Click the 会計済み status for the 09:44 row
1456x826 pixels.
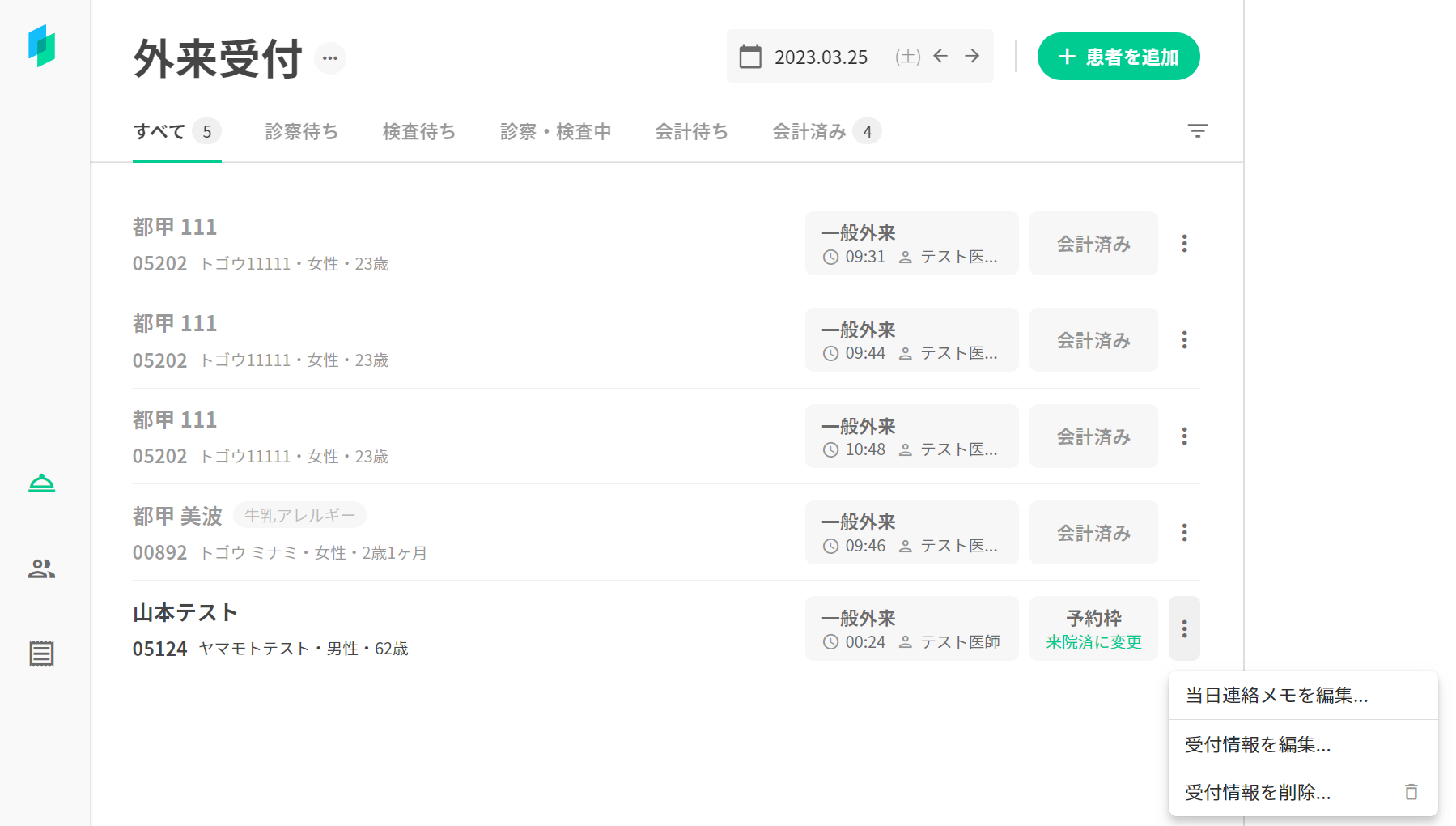click(x=1093, y=340)
